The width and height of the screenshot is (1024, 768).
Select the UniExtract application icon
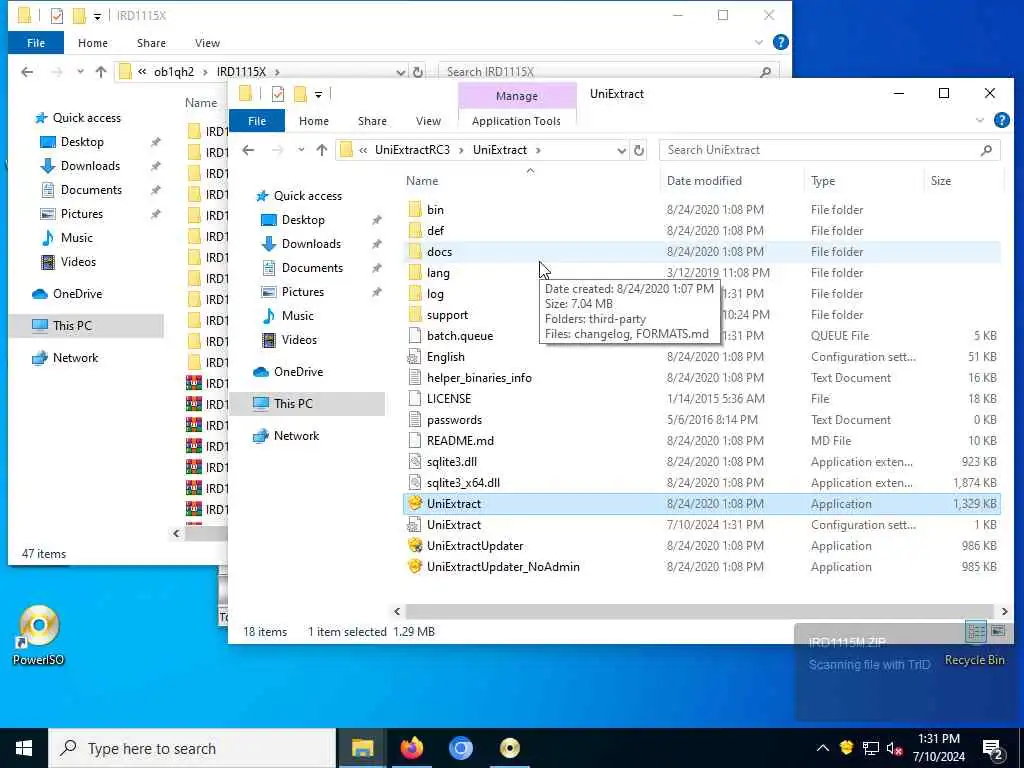click(x=415, y=504)
